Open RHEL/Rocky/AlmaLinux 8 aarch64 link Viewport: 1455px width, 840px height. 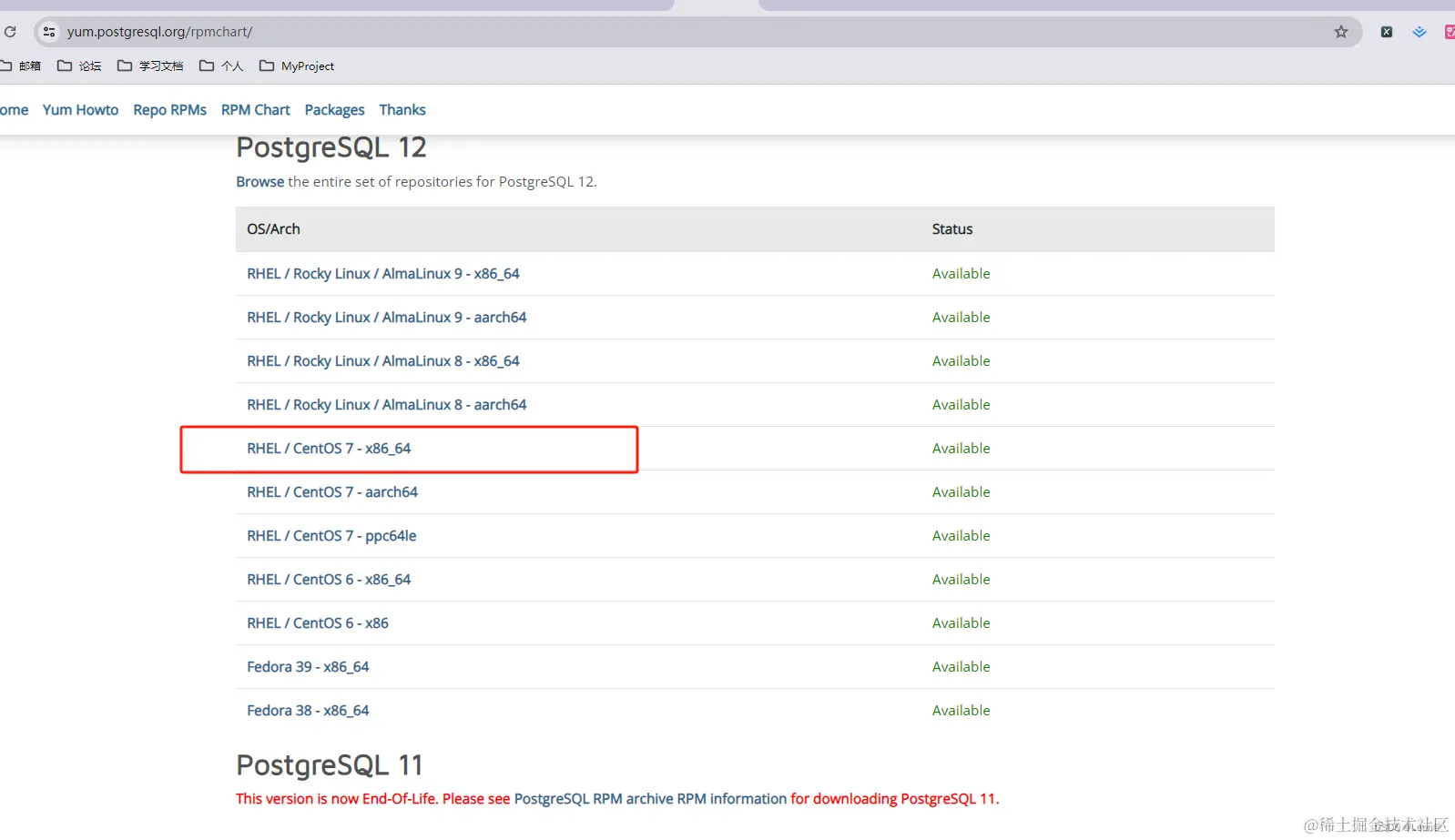tap(387, 405)
